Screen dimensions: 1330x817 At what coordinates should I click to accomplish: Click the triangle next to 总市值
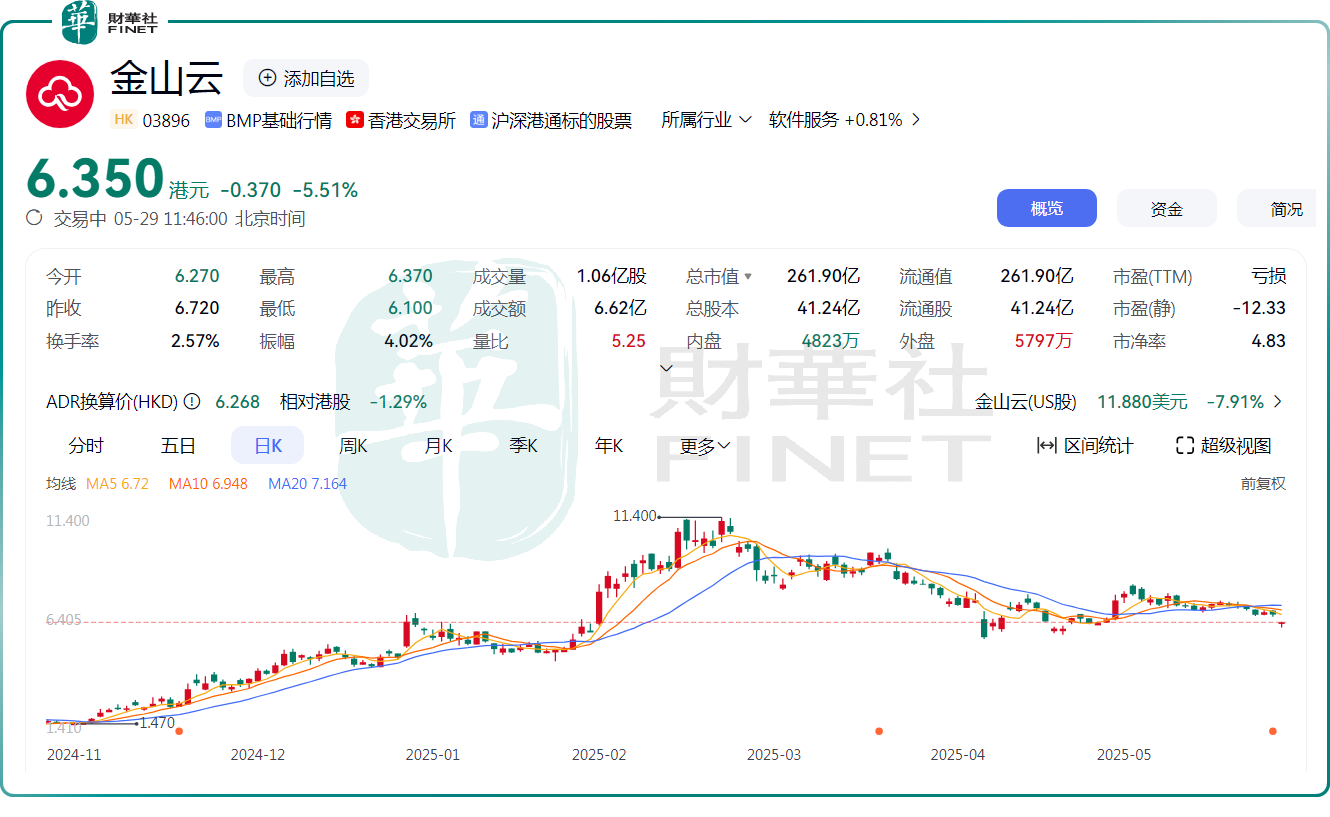[x=748, y=277]
